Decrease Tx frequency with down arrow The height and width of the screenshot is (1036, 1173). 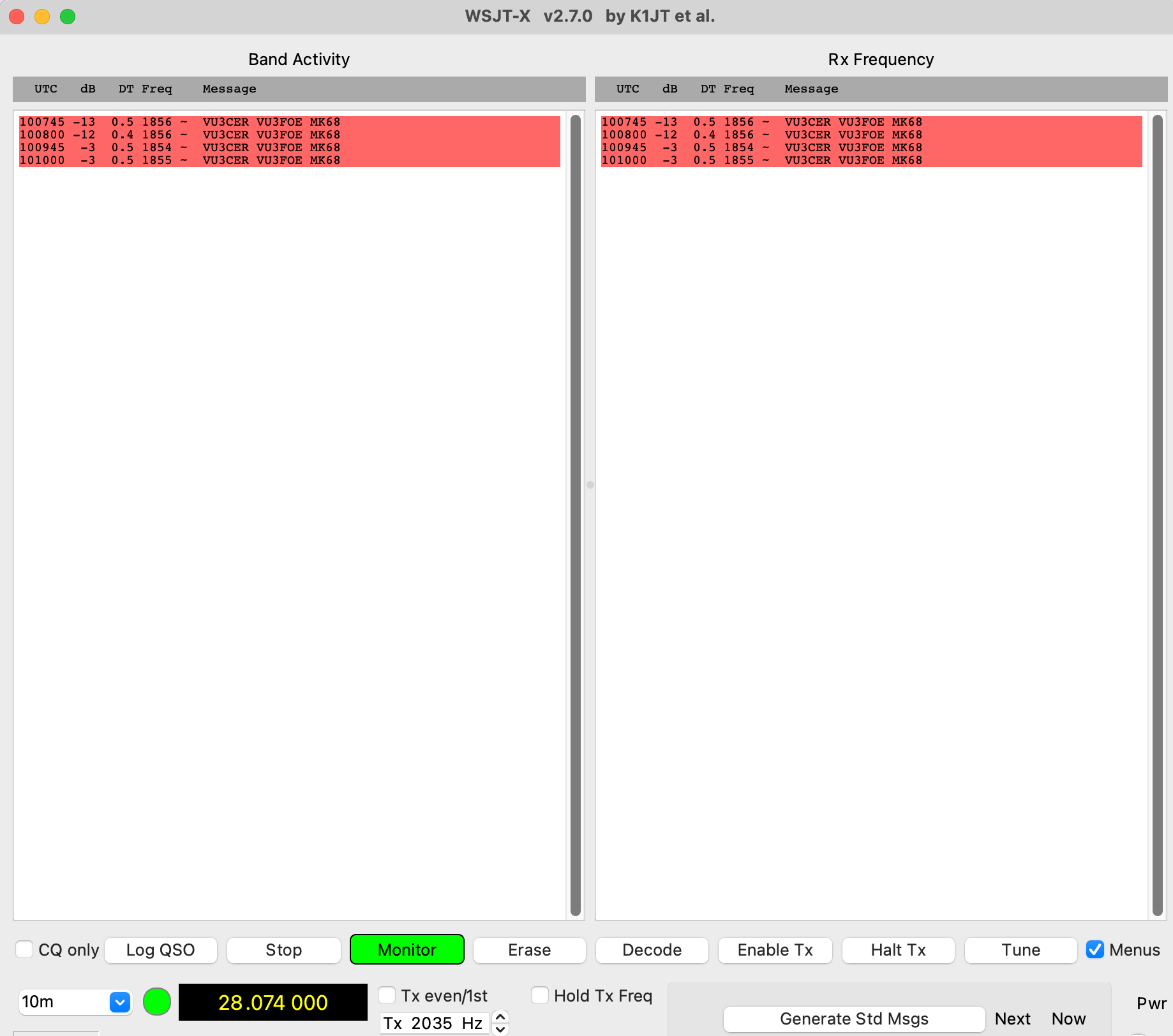click(501, 1029)
